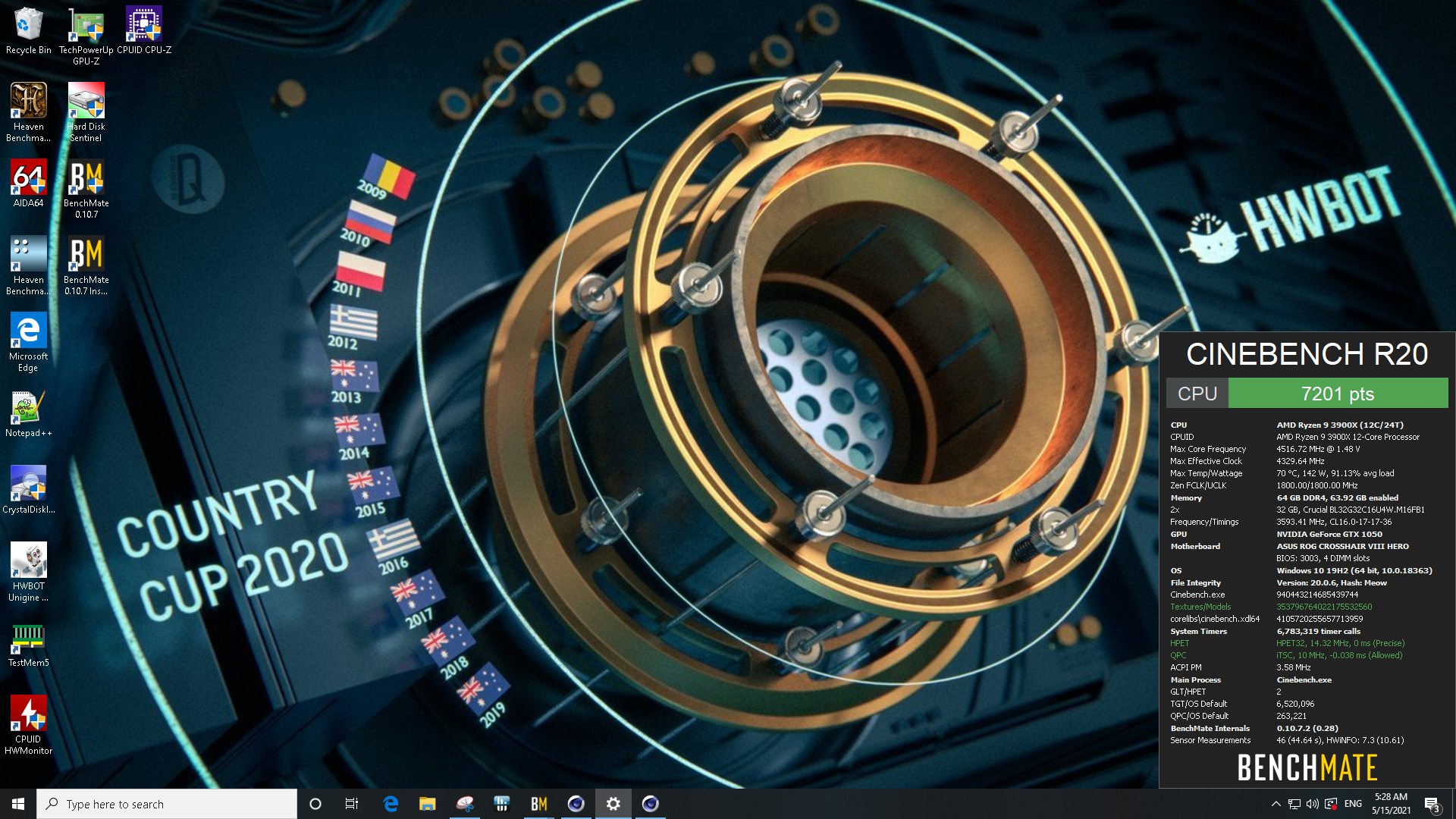Switch to Snipping Tool on taskbar
The image size is (1456, 819).
[x=465, y=804]
